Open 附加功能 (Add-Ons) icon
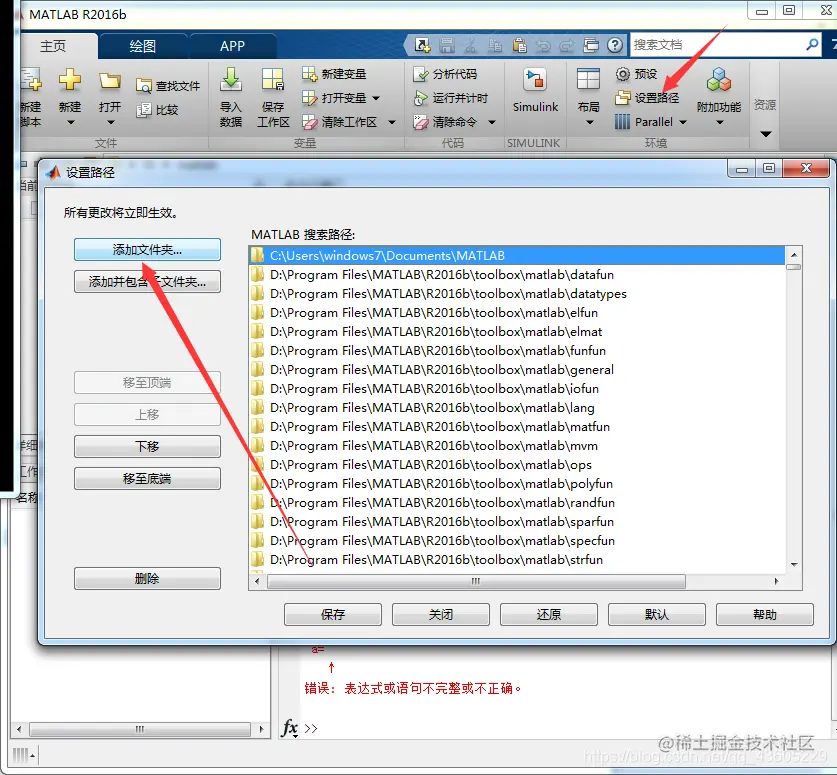Viewport: 837px width, 775px height. tap(718, 80)
